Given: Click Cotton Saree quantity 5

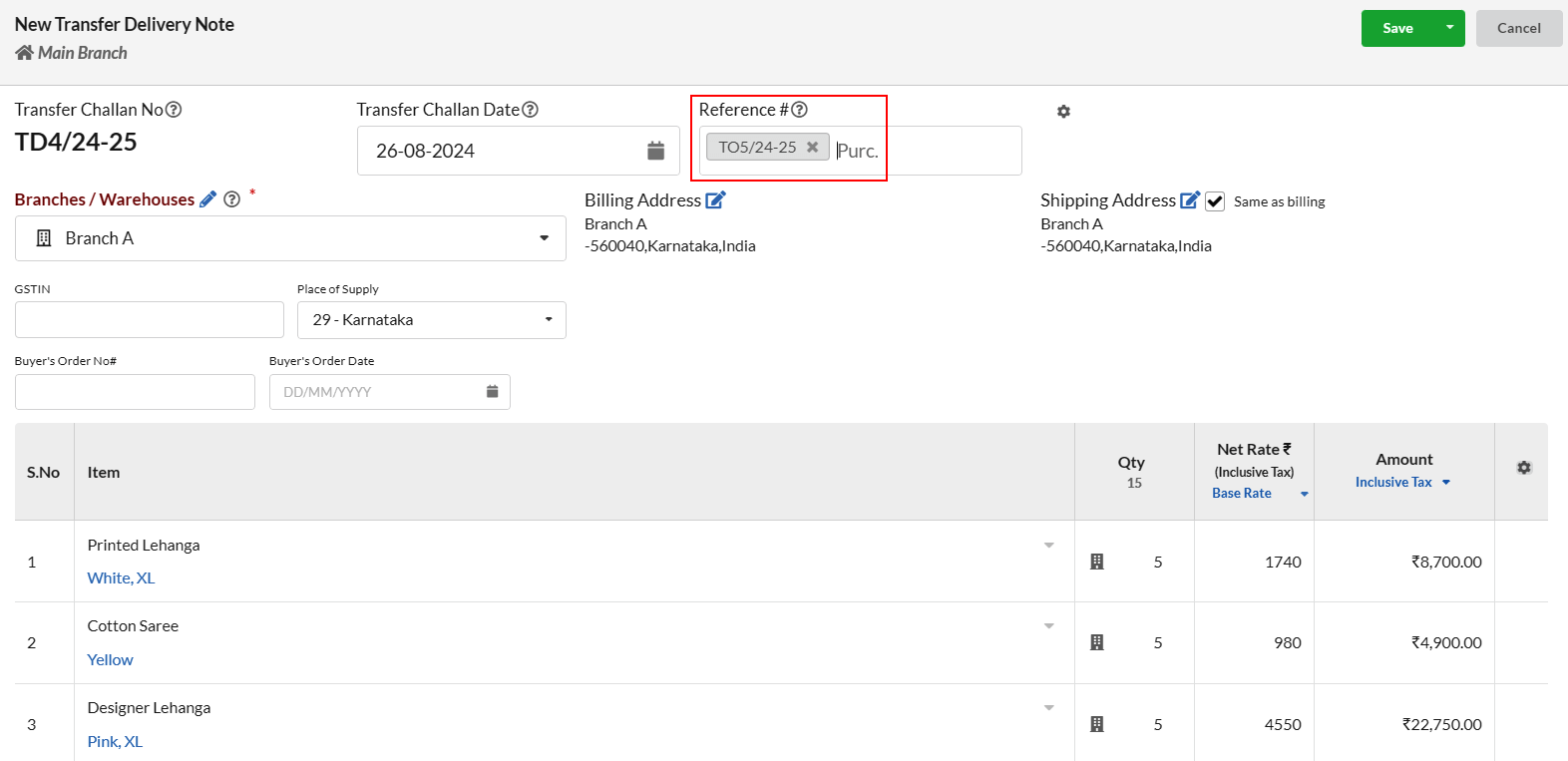Looking at the screenshot, I should click(1158, 643).
